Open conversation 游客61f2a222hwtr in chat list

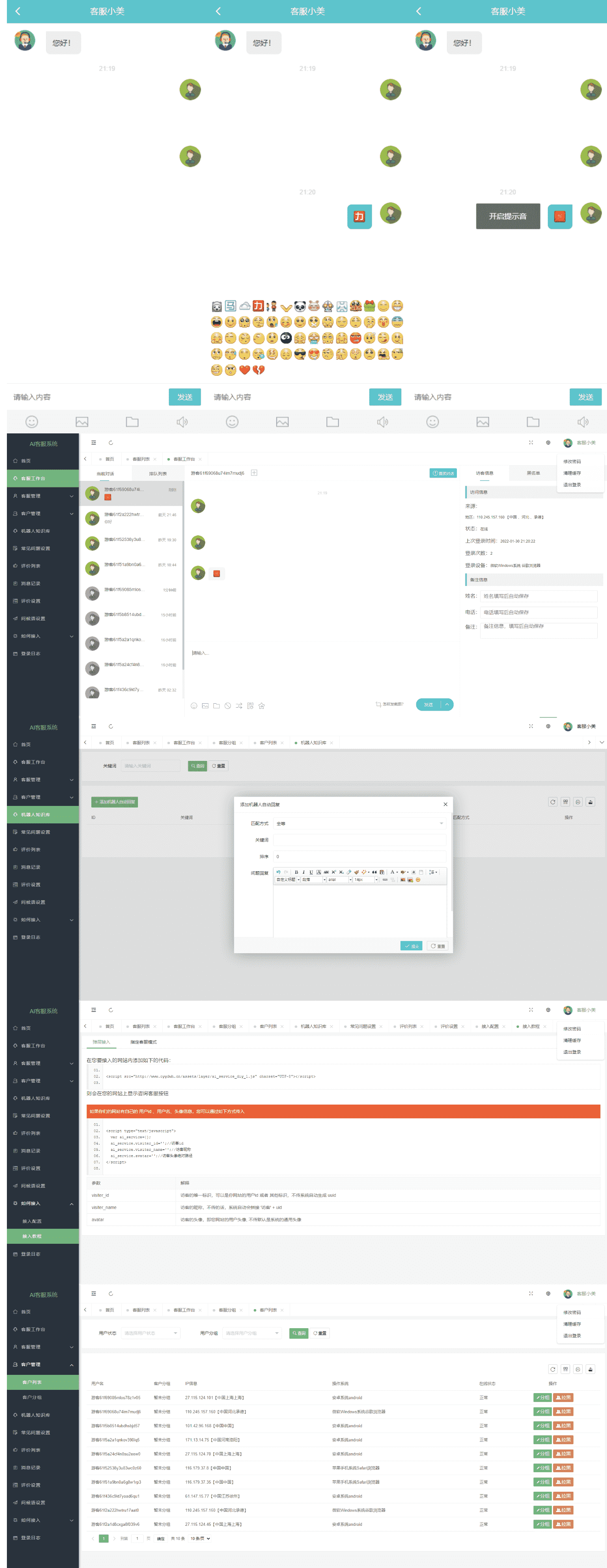tap(131, 518)
